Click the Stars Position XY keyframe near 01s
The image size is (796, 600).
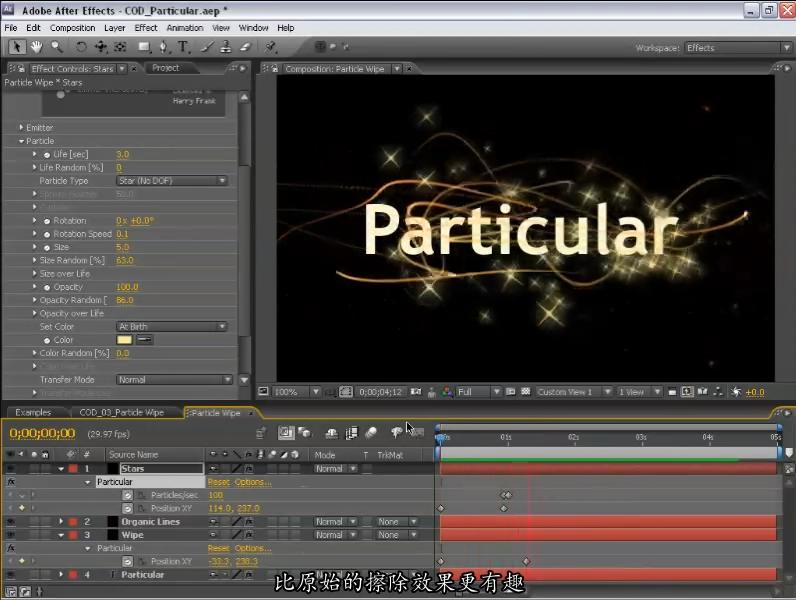click(x=504, y=508)
